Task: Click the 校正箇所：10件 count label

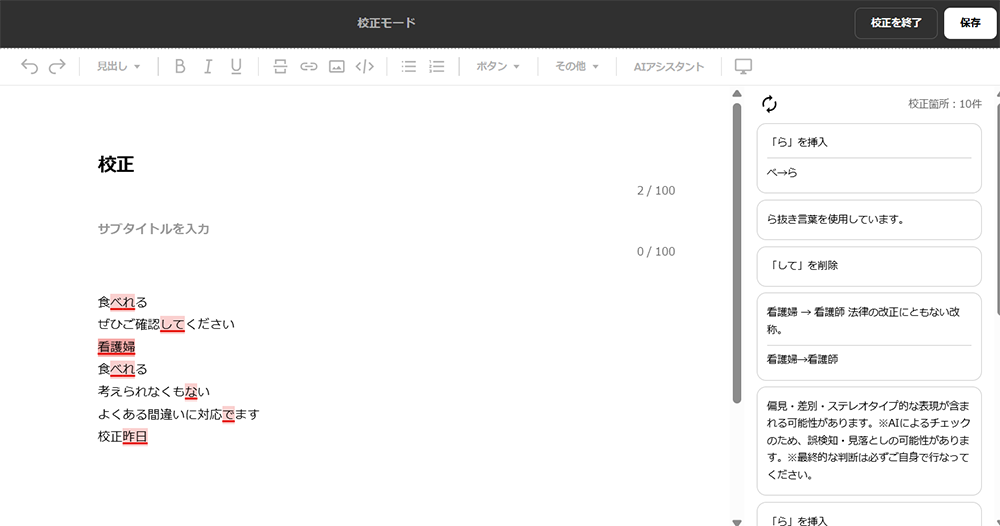Action: coord(945,104)
